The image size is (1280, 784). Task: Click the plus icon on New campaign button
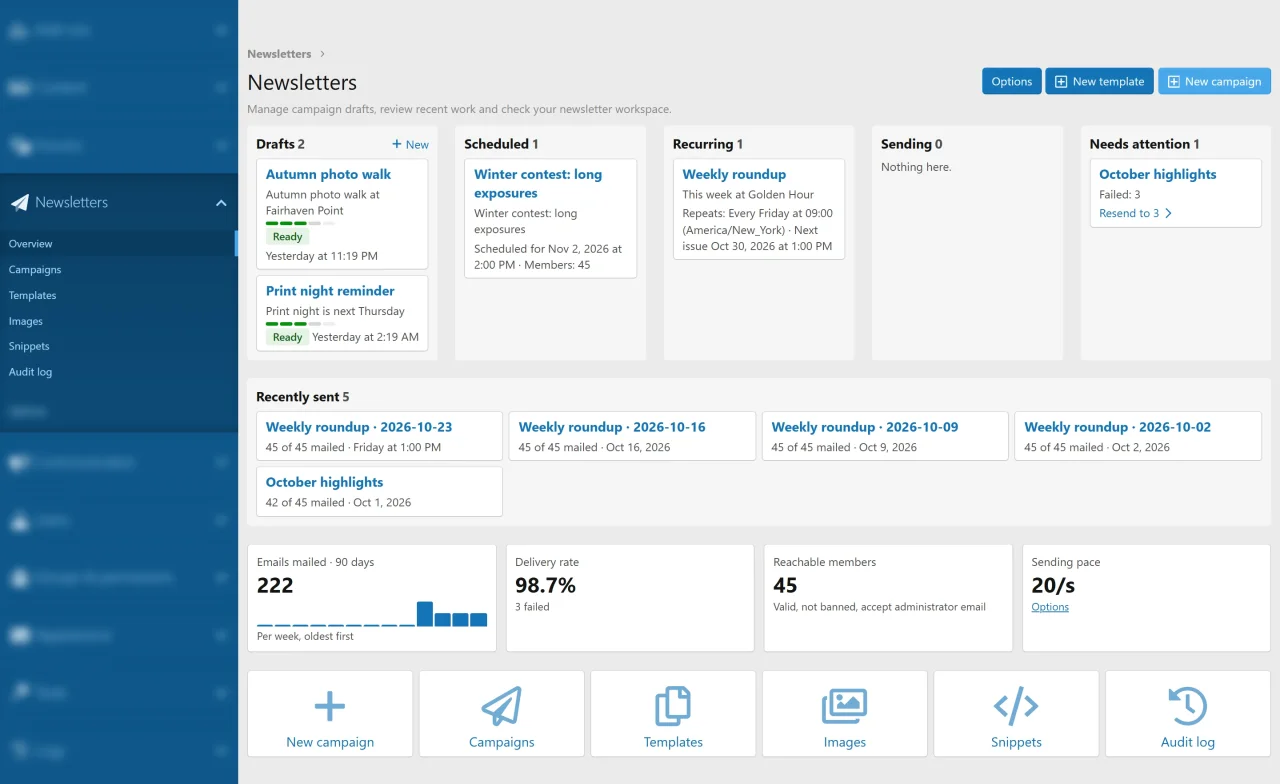click(1174, 82)
